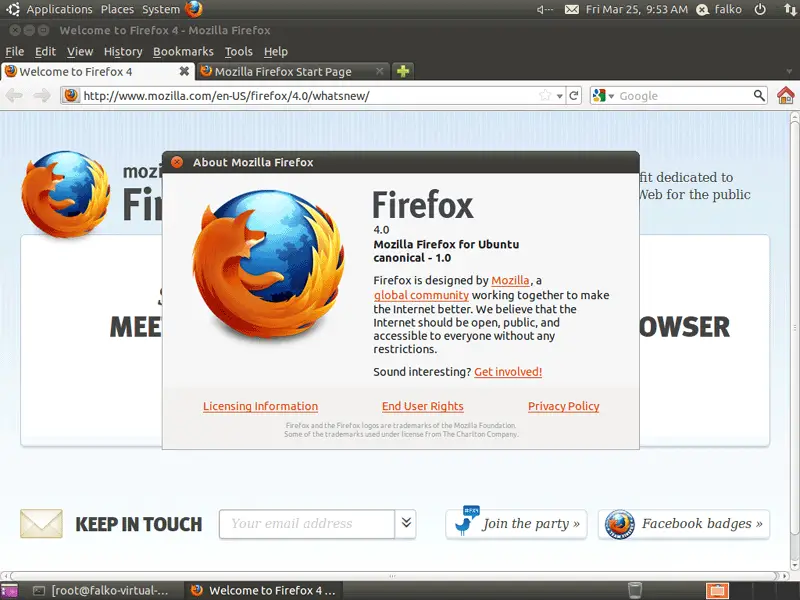Screen dimensions: 800x600
Task: Open the Tools menu
Action: 238,52
